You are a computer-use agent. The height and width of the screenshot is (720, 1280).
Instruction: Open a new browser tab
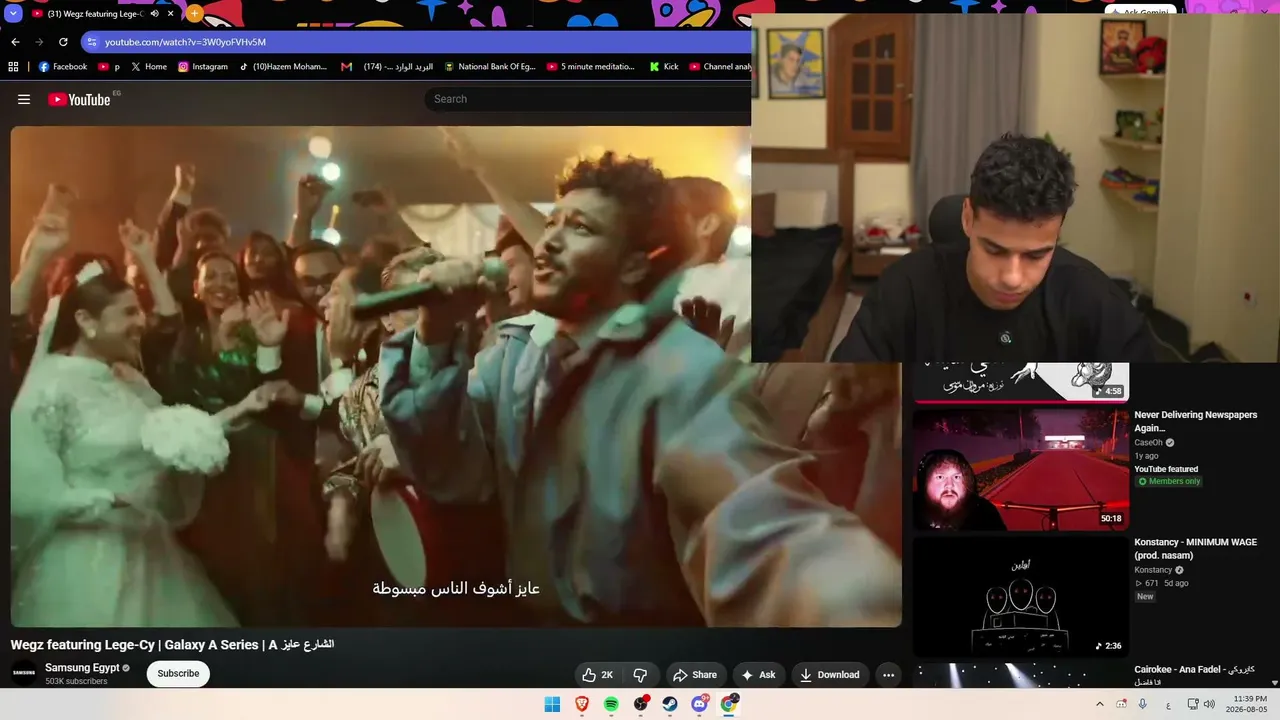click(x=194, y=14)
